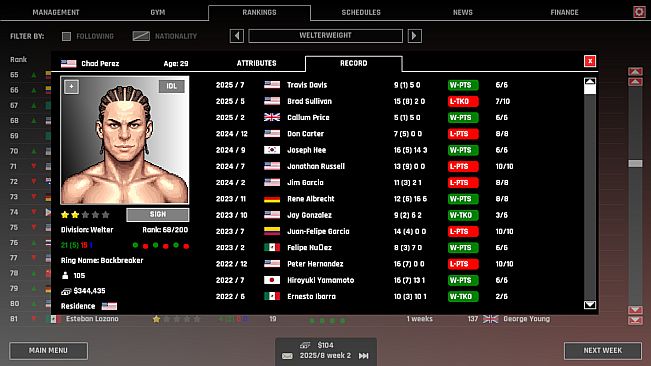
Task: Open the Schedules tab
Action: (361, 12)
